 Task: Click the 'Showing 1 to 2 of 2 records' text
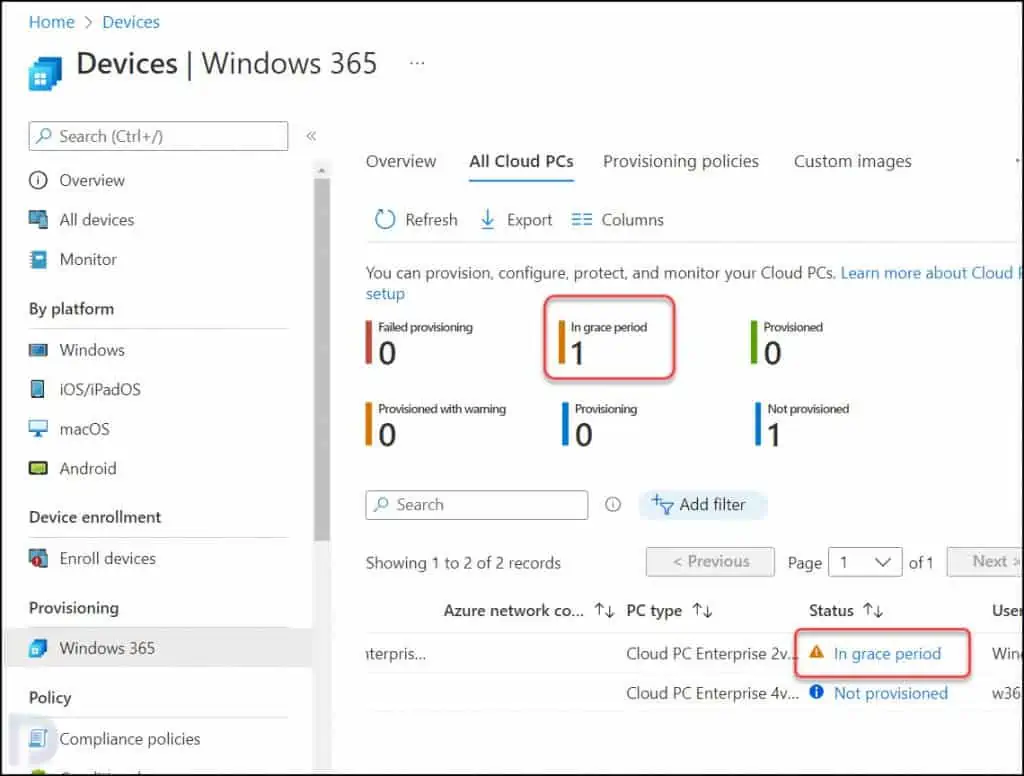463,563
